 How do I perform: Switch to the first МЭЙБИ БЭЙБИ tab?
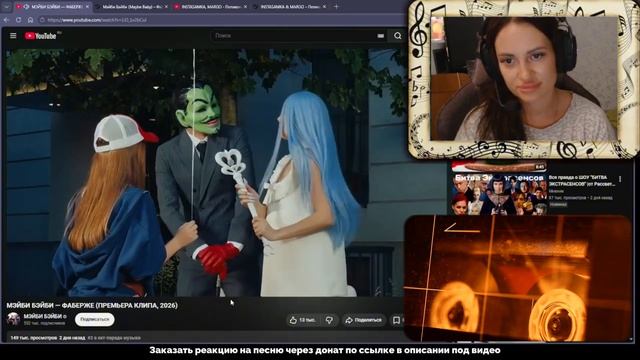[x=52, y=7]
